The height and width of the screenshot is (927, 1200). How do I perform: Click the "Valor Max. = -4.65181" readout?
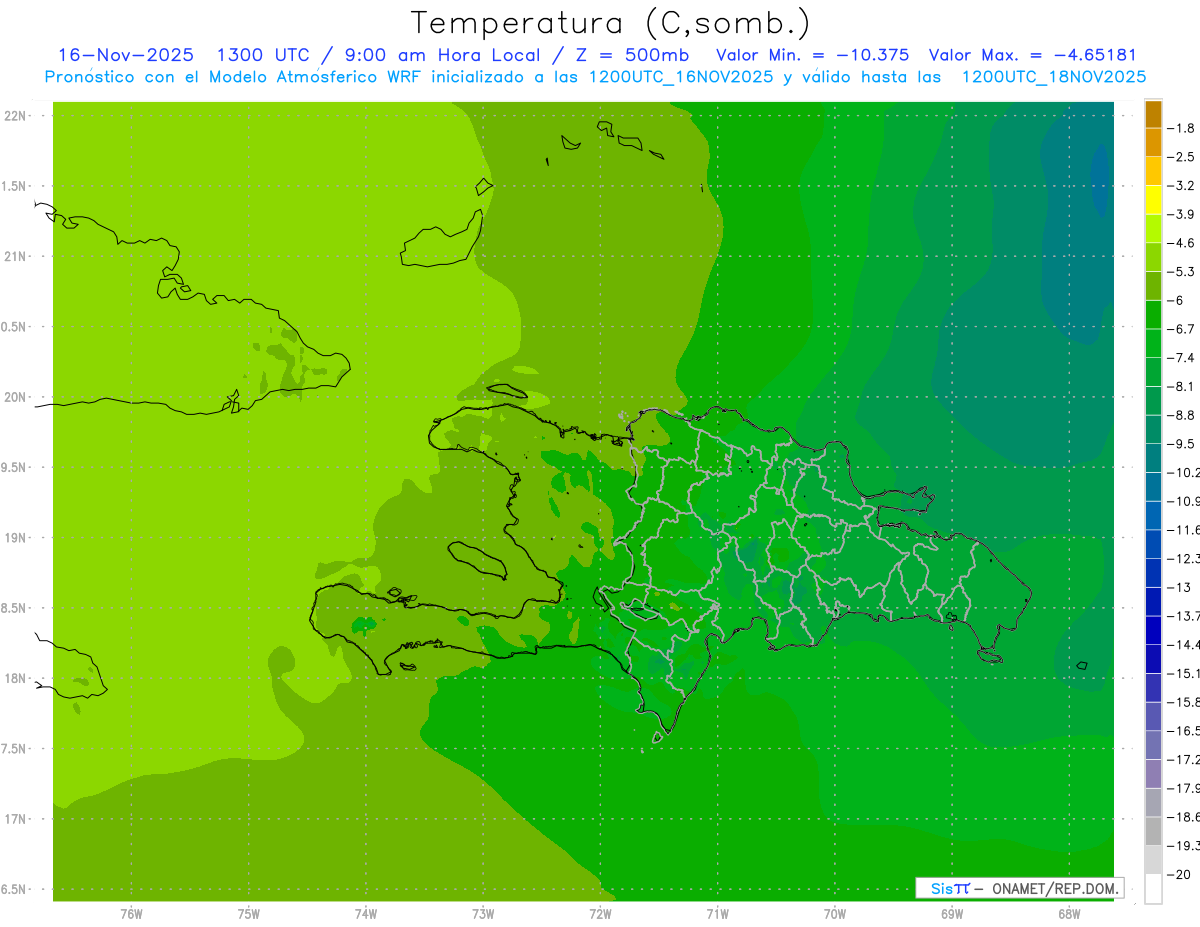click(1032, 55)
